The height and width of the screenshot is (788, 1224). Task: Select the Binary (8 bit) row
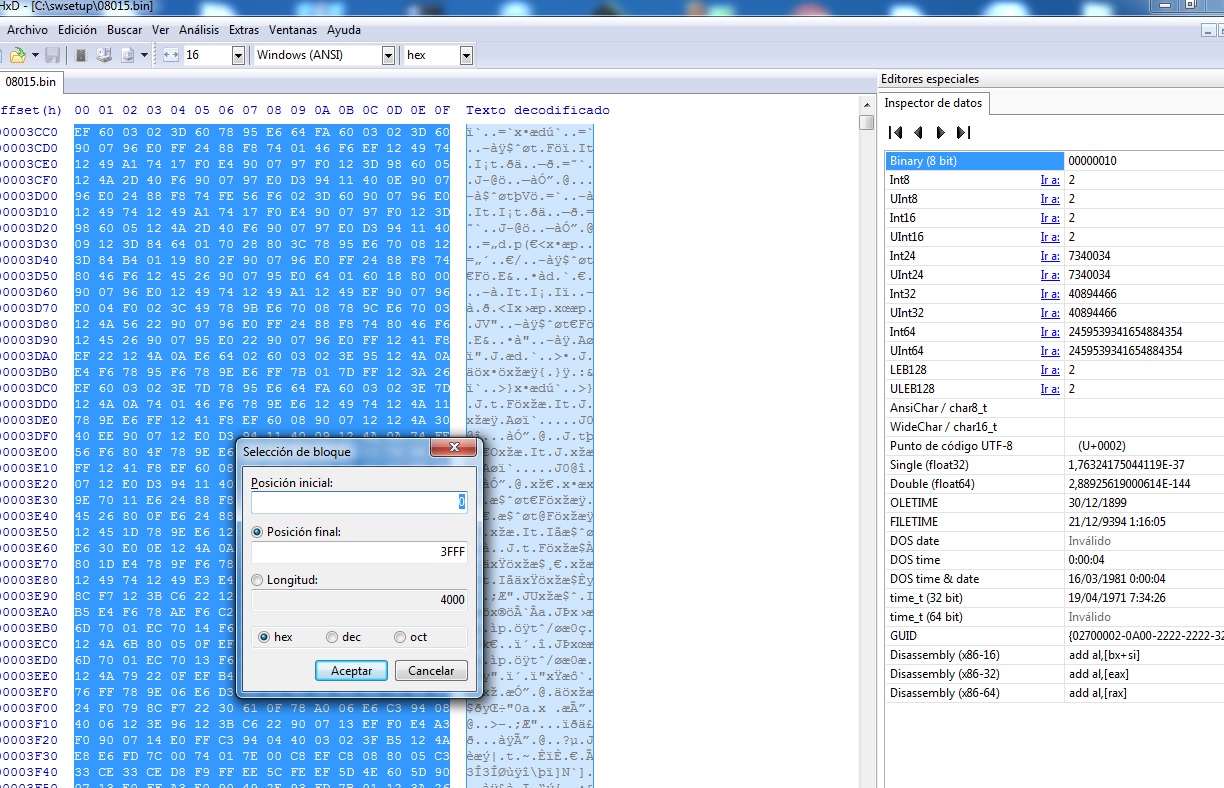1055,161
